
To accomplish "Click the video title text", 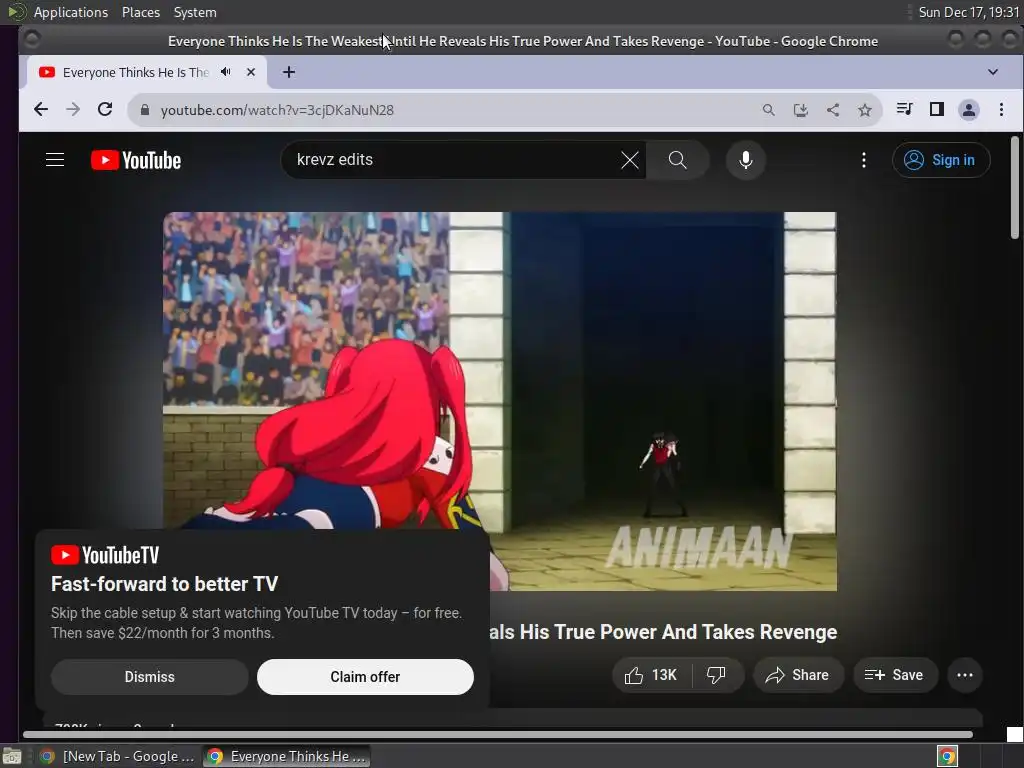I will [664, 632].
